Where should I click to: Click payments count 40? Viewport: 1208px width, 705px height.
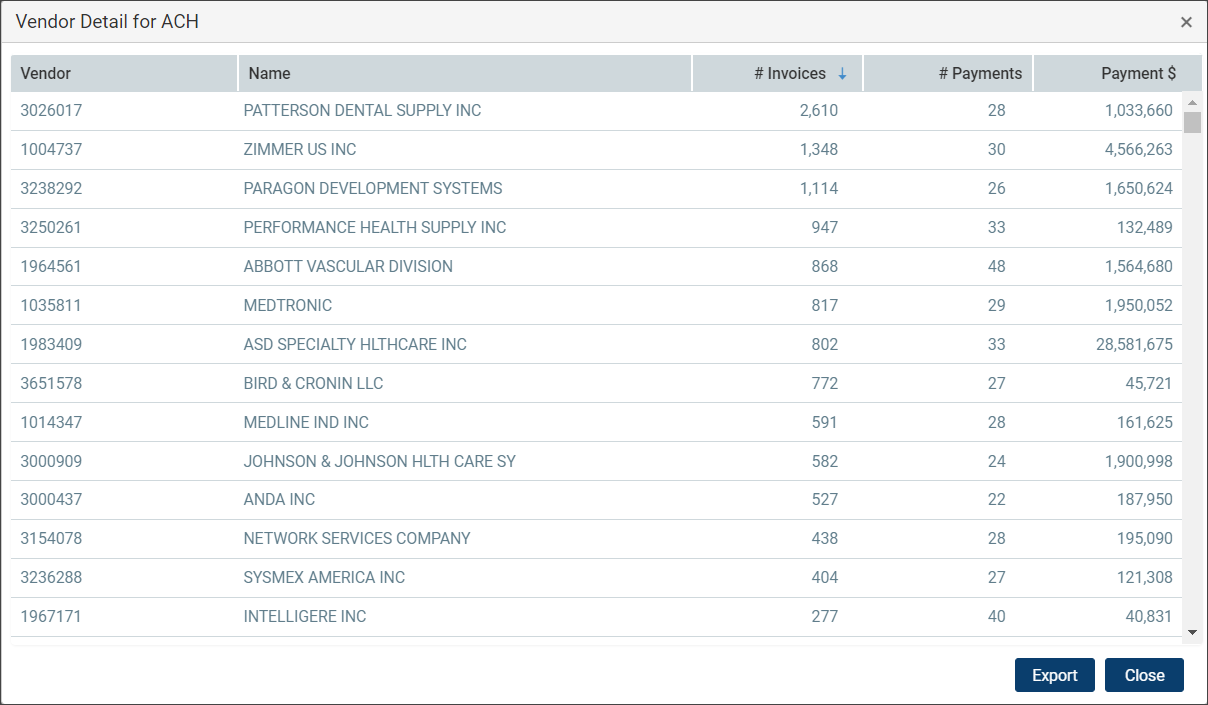pos(997,616)
